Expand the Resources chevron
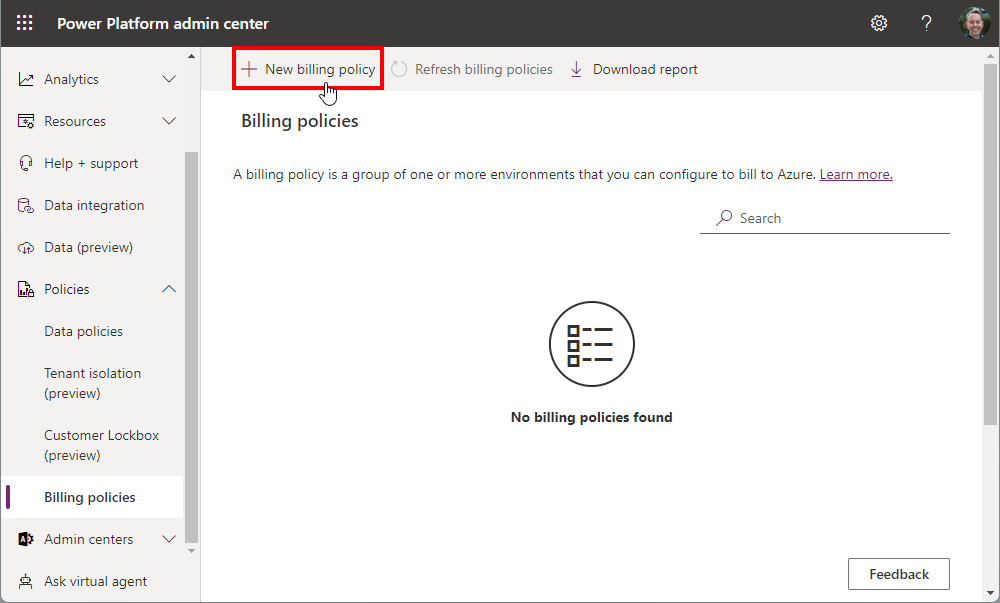 (x=169, y=121)
